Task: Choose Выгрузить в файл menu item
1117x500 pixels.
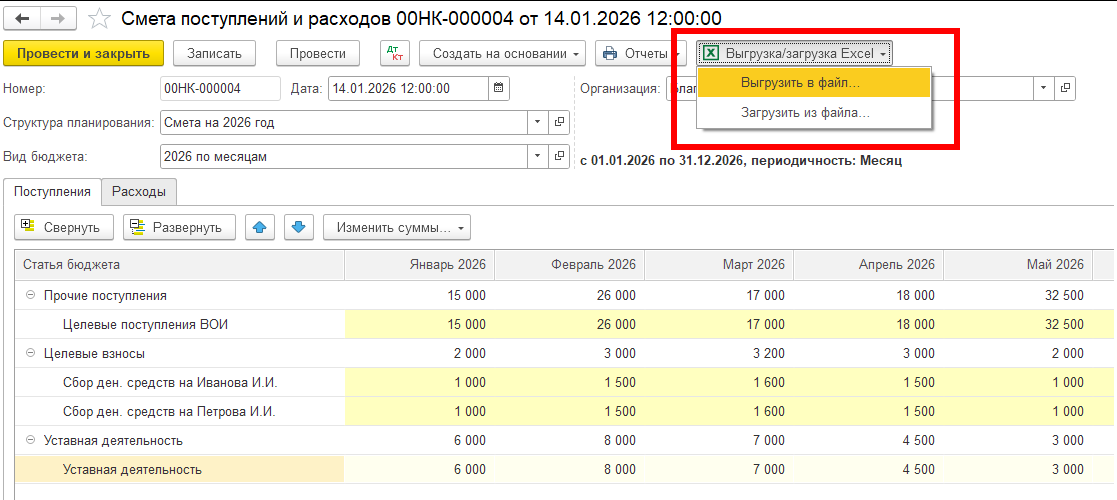Action: tap(800, 83)
